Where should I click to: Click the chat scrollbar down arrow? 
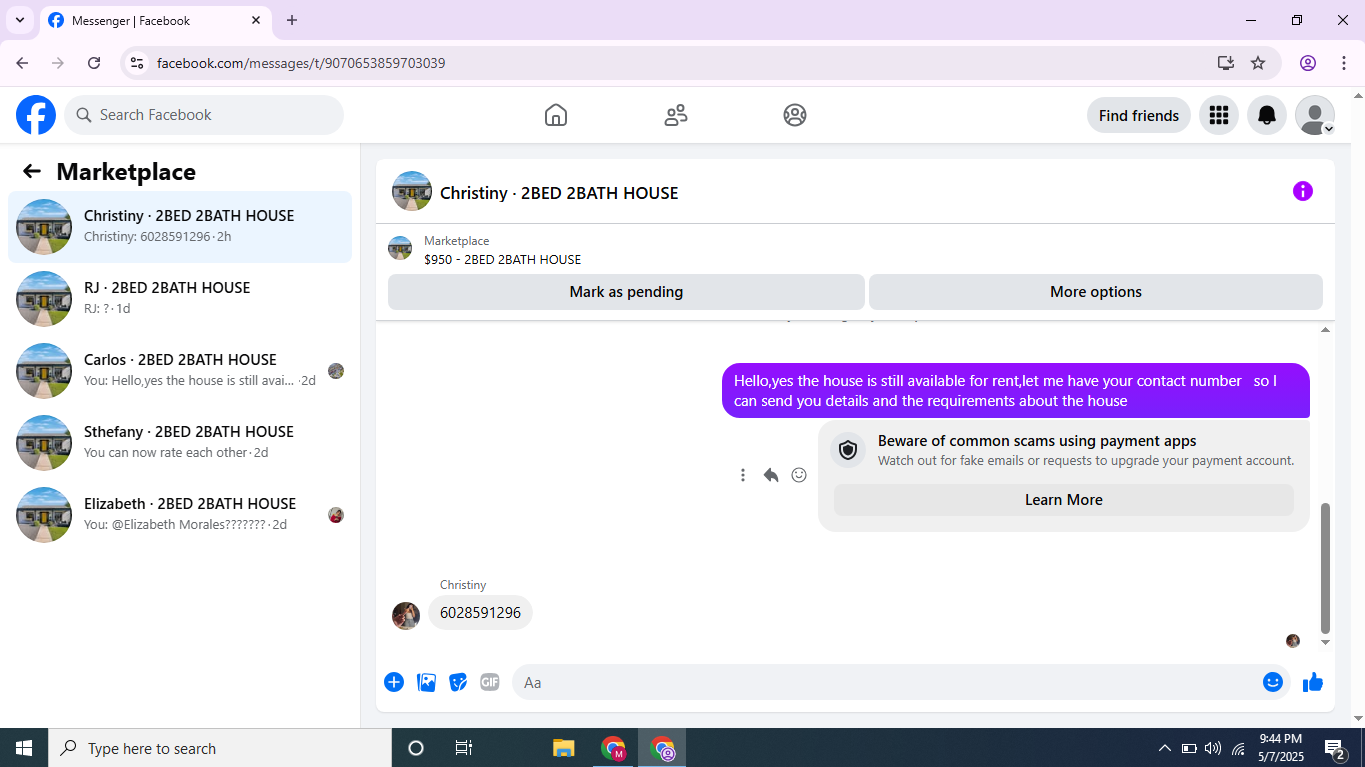click(x=1326, y=642)
